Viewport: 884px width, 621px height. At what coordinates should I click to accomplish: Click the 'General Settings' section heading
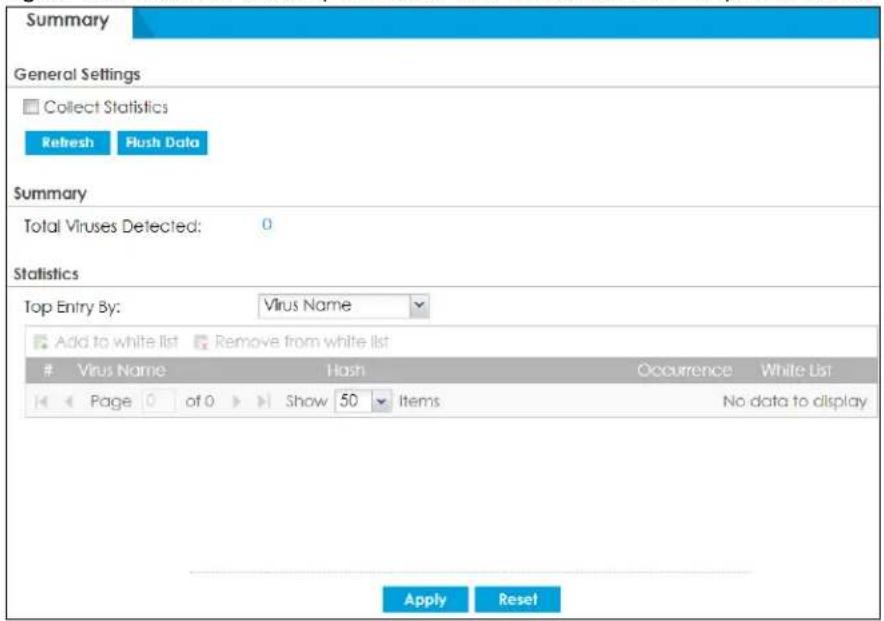click(77, 74)
